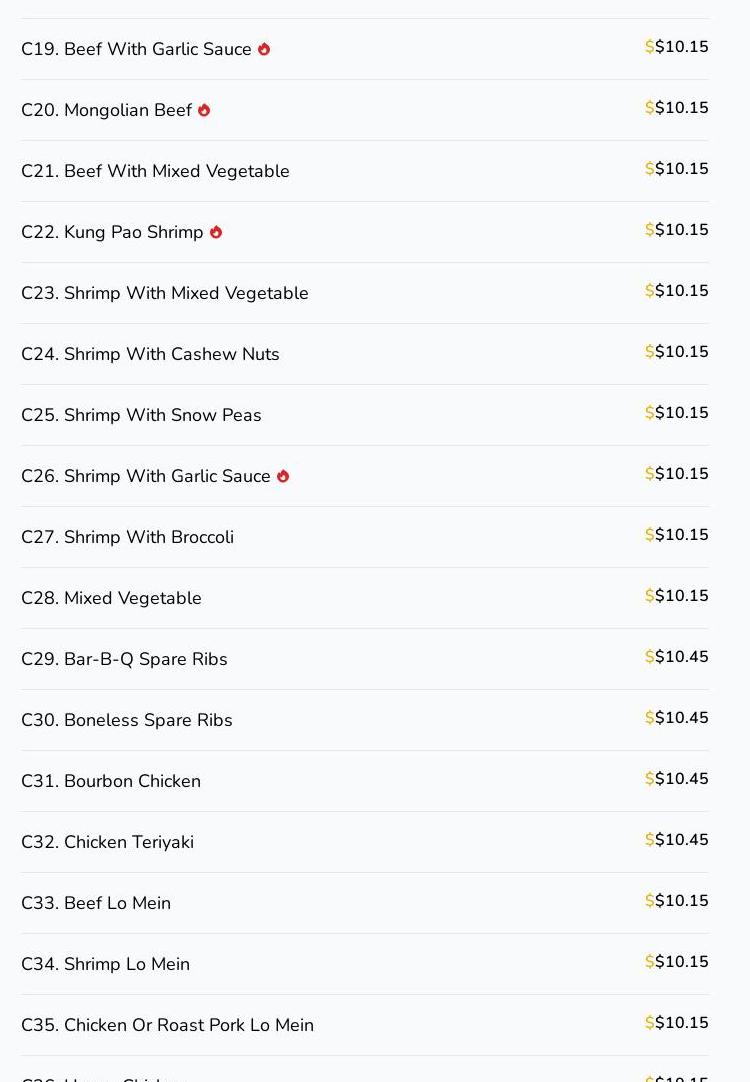The height and width of the screenshot is (1082, 750).
Task: Click spicy flame icon beside Beef With Garlic Sauce
Action: click(x=264, y=49)
